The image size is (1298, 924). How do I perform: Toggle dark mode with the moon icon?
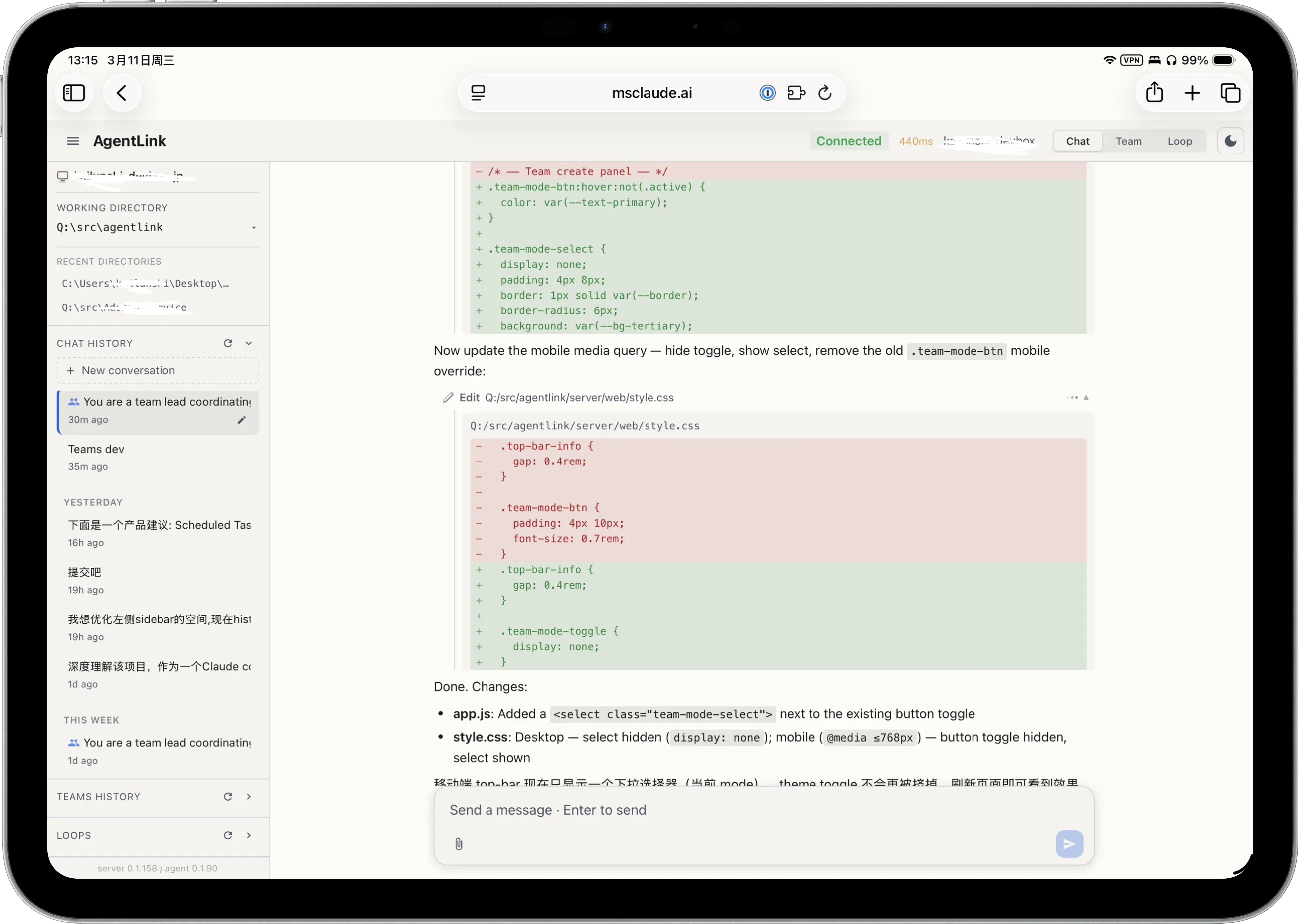1230,141
